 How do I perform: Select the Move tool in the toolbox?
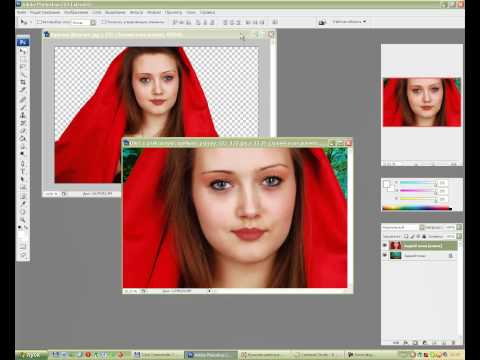pyautogui.click(x=23, y=52)
